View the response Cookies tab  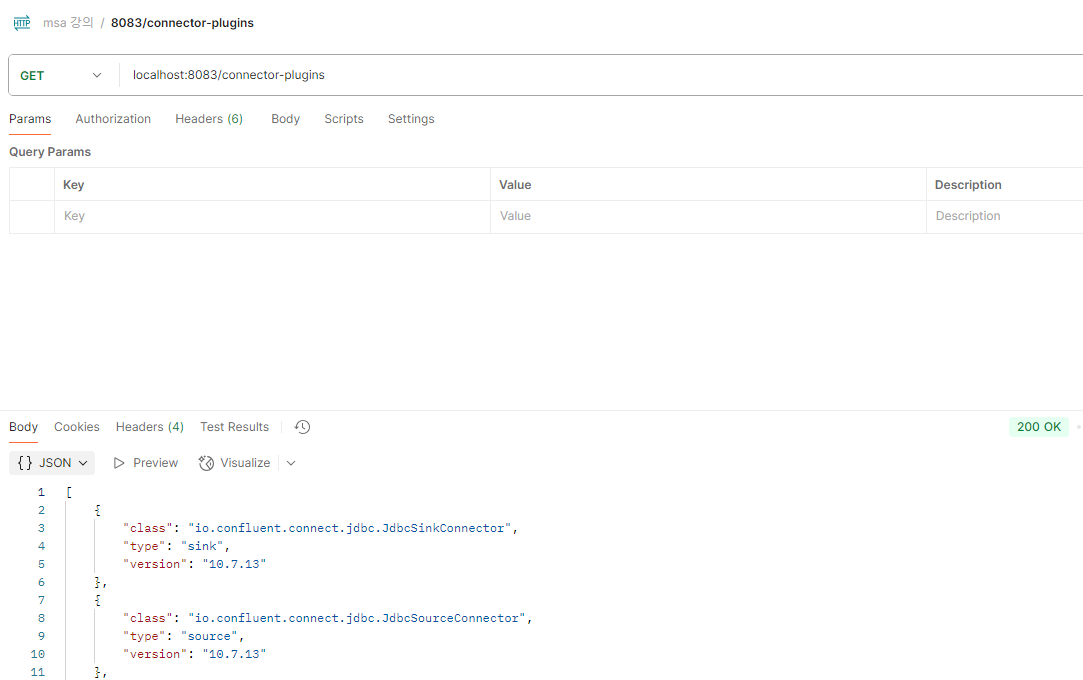pos(77,427)
